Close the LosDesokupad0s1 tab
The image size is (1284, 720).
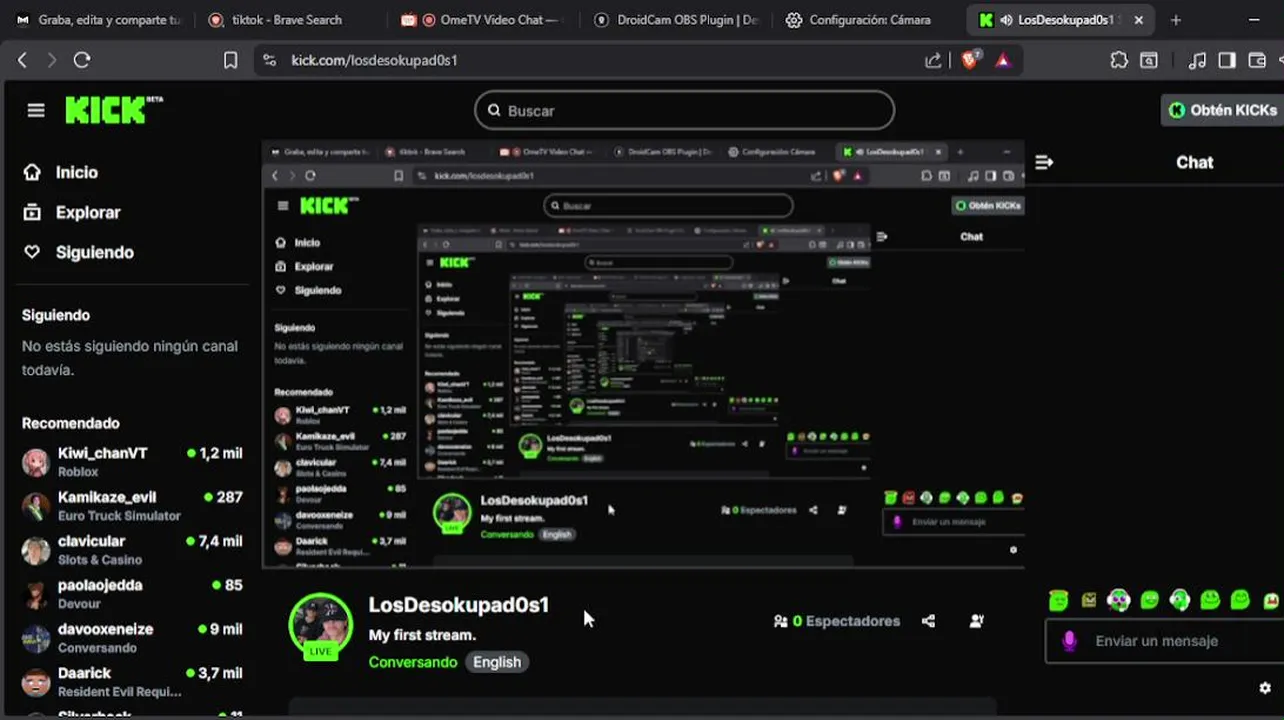point(1138,19)
